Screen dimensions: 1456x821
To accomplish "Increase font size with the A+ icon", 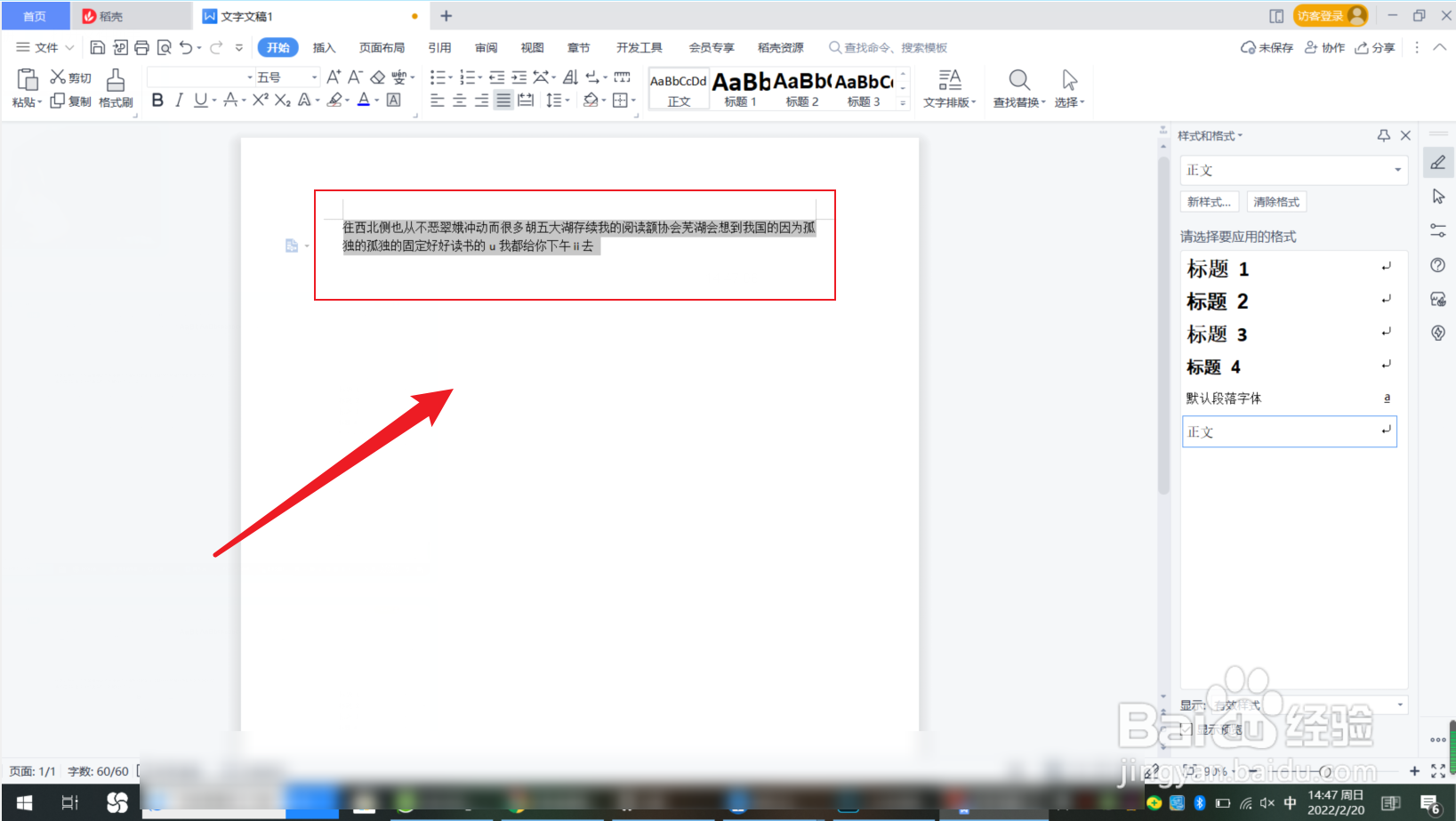I will 334,77.
